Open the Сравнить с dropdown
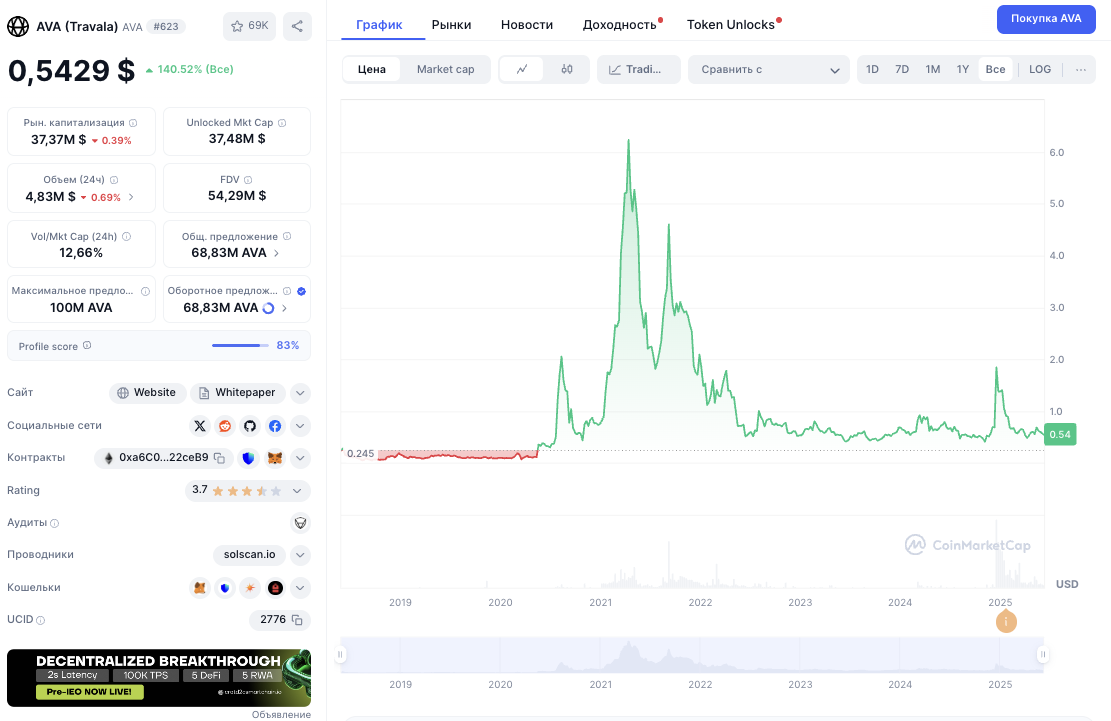 click(769, 69)
